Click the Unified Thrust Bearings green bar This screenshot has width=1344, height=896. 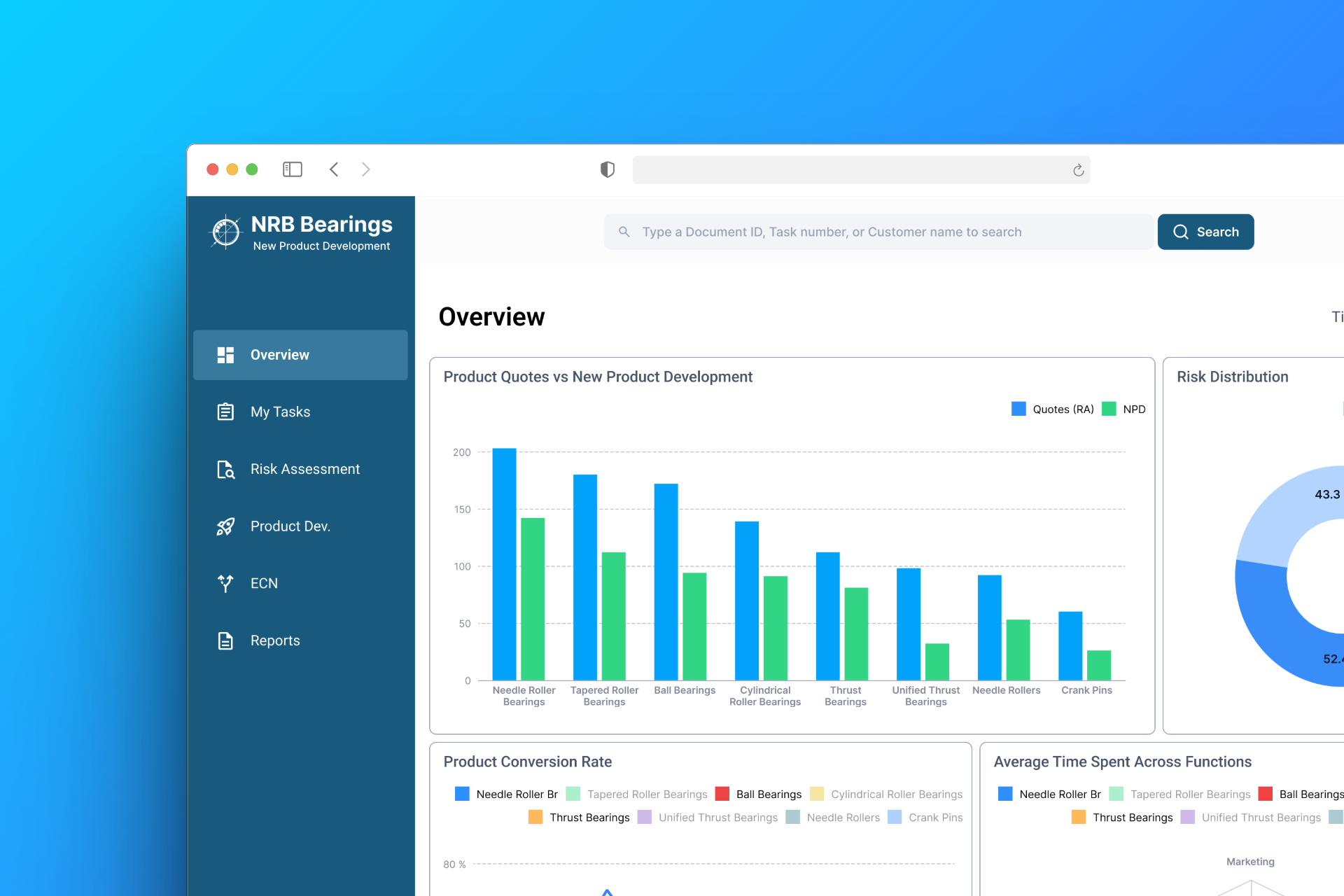point(937,662)
